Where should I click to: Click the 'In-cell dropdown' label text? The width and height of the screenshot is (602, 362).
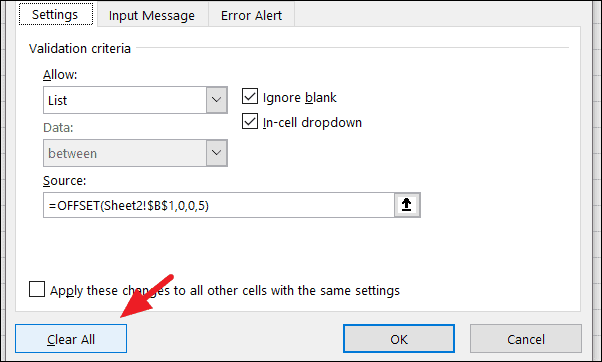point(312,122)
